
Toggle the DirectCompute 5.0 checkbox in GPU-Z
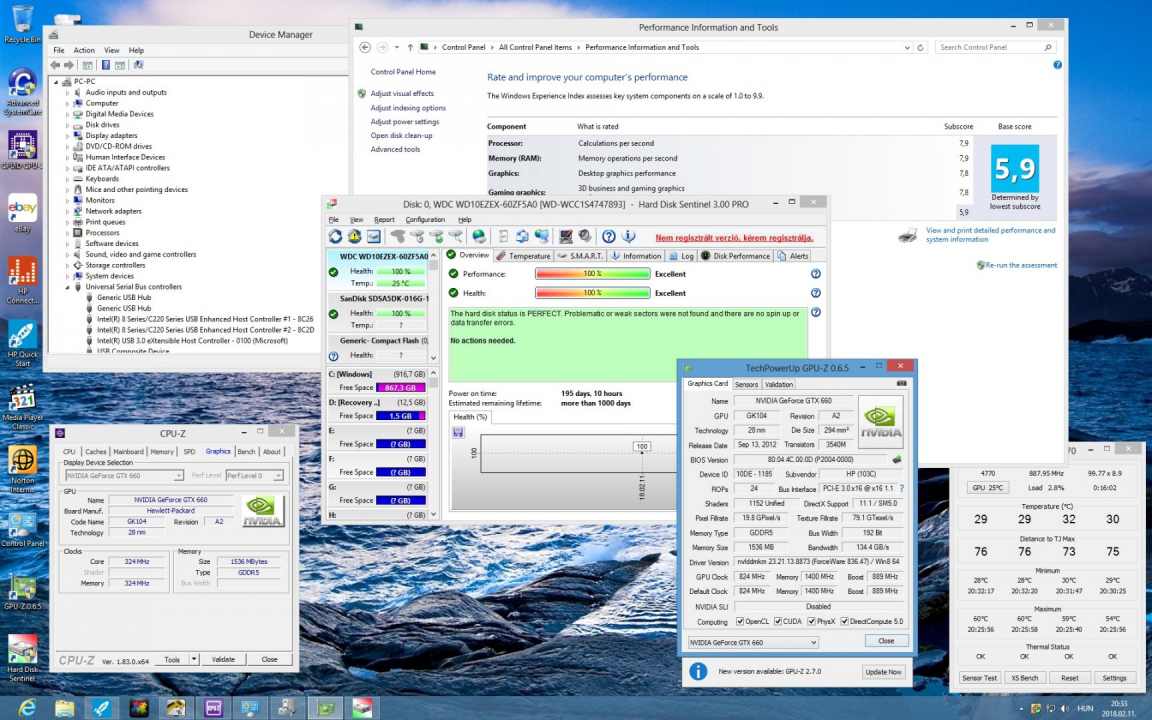pyautogui.click(x=844, y=622)
